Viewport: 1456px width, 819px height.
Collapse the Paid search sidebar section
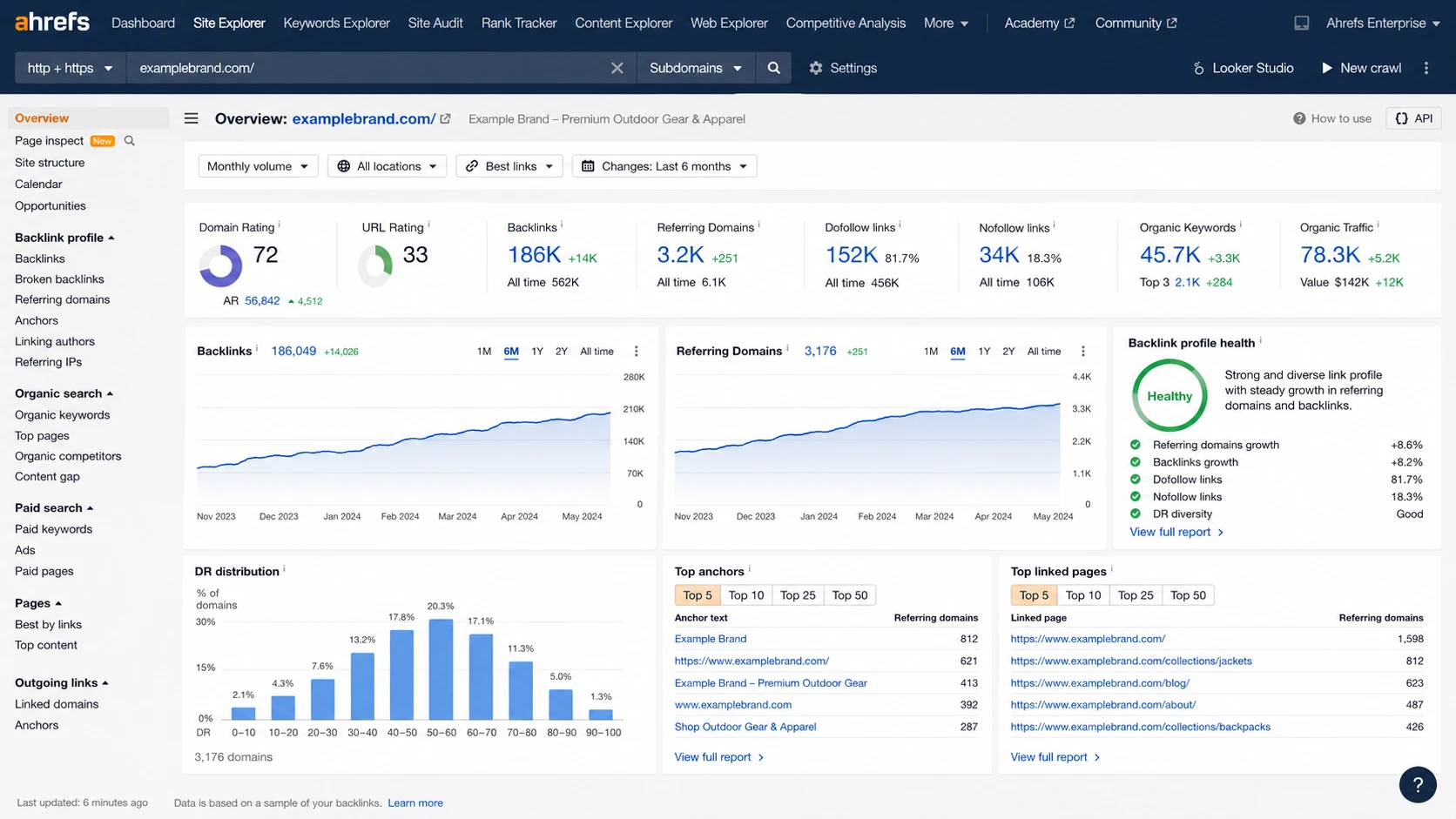coord(54,507)
